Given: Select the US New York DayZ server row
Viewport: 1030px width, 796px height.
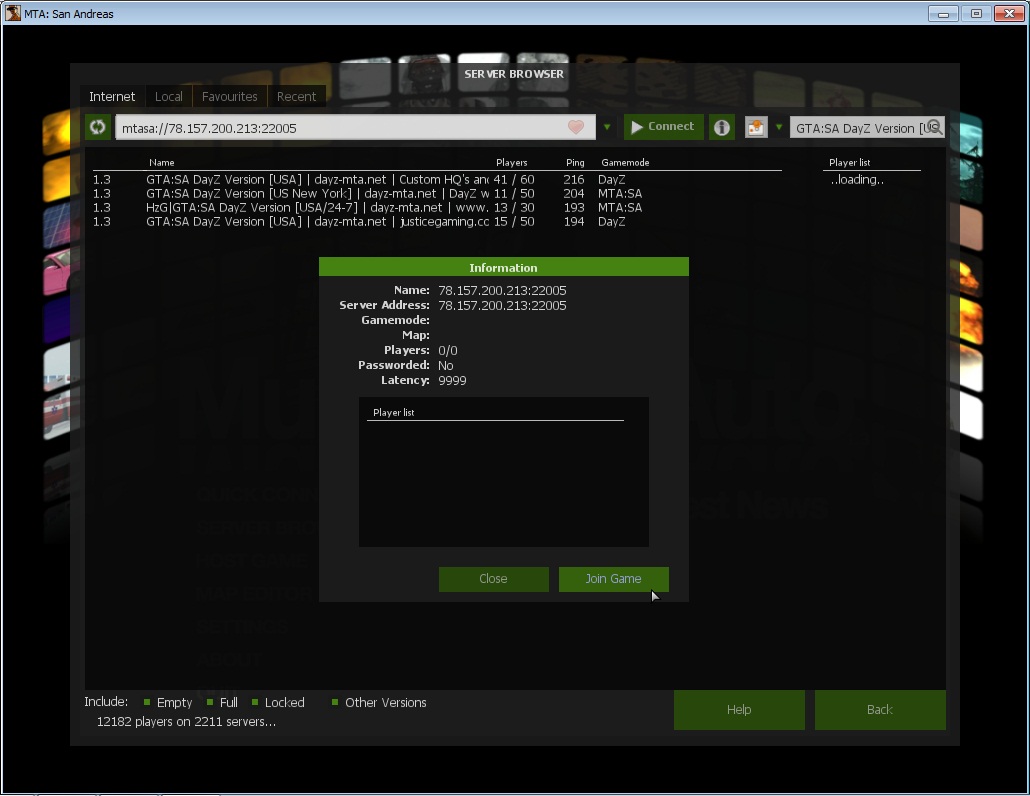Looking at the screenshot, I should click(x=437, y=194).
